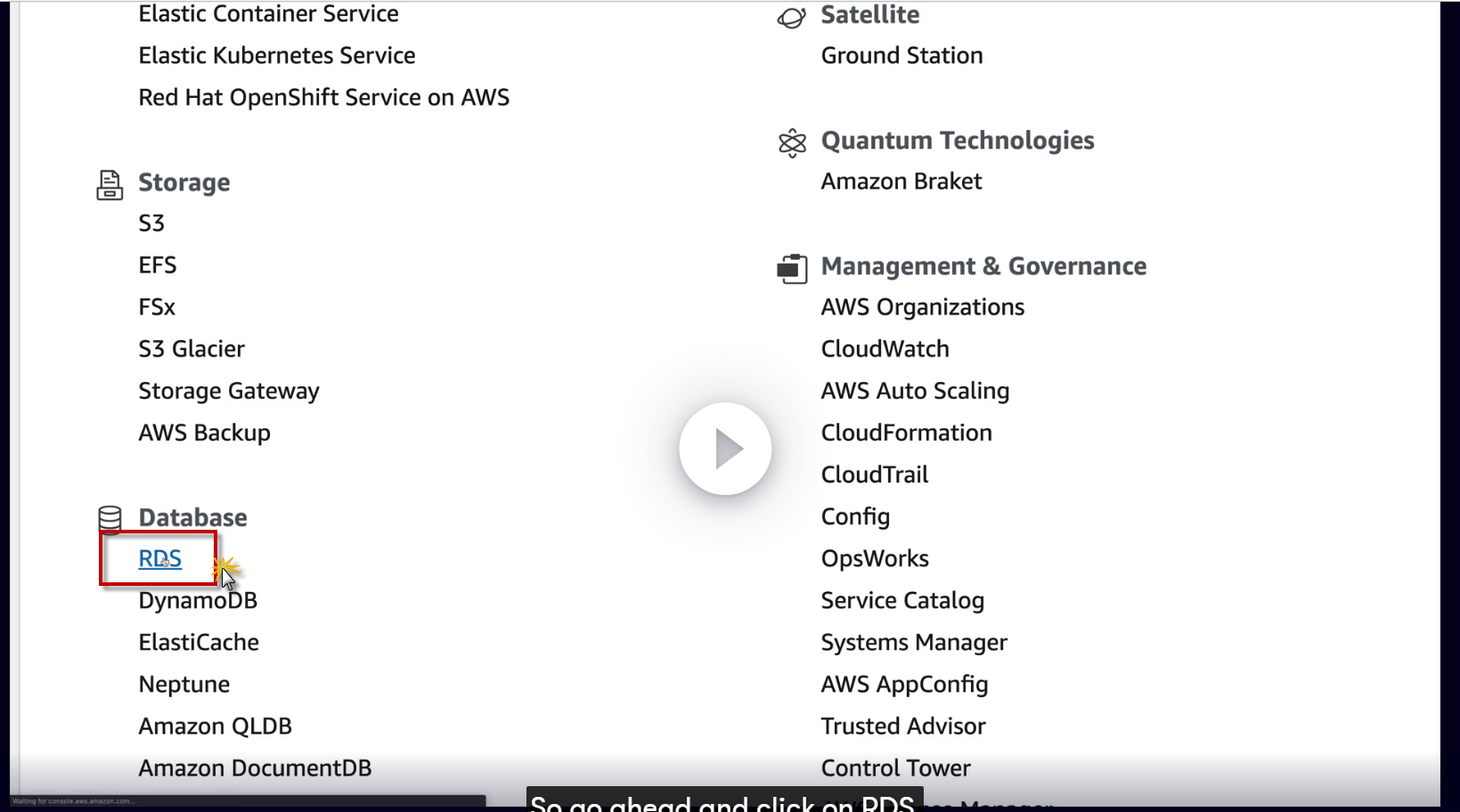Select Ground Station service

tap(901, 56)
